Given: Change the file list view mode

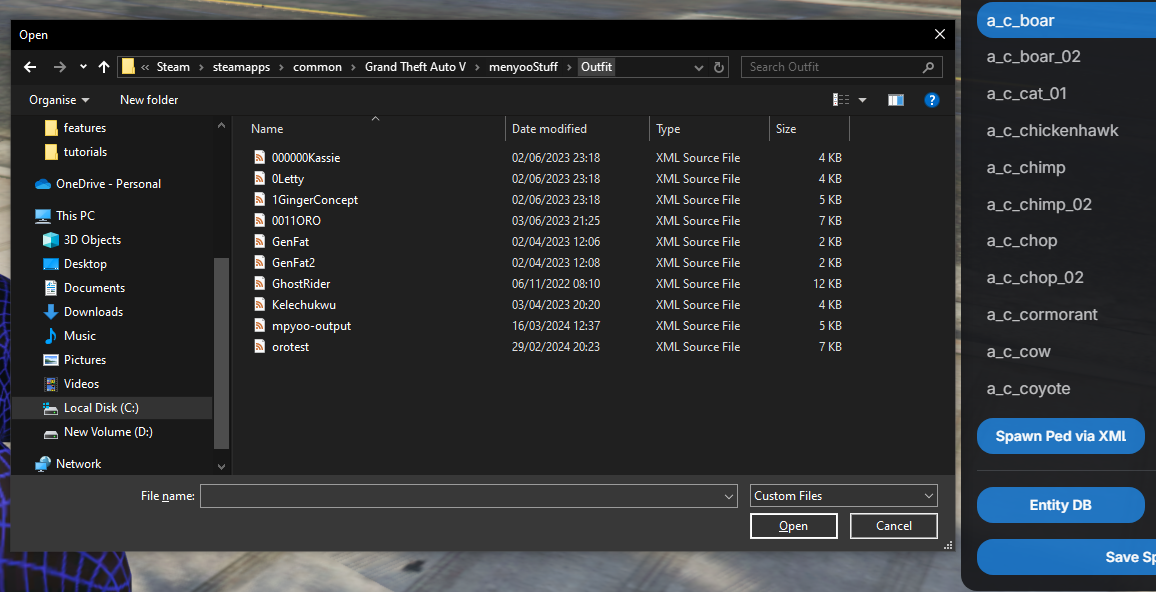Looking at the screenshot, I should [x=841, y=99].
